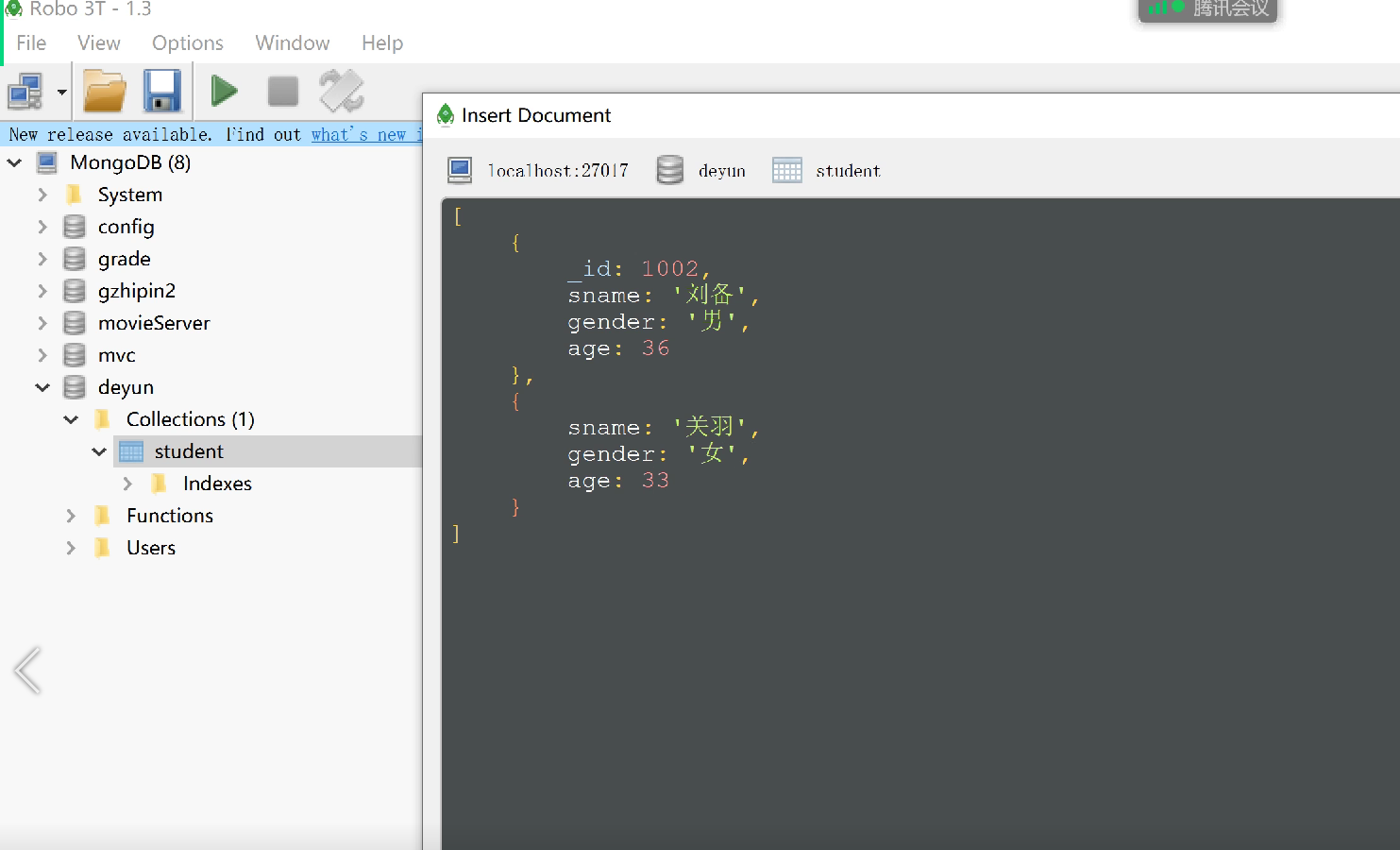Collapse the student collection chevron
The width and height of the screenshot is (1400, 850).
coord(99,451)
